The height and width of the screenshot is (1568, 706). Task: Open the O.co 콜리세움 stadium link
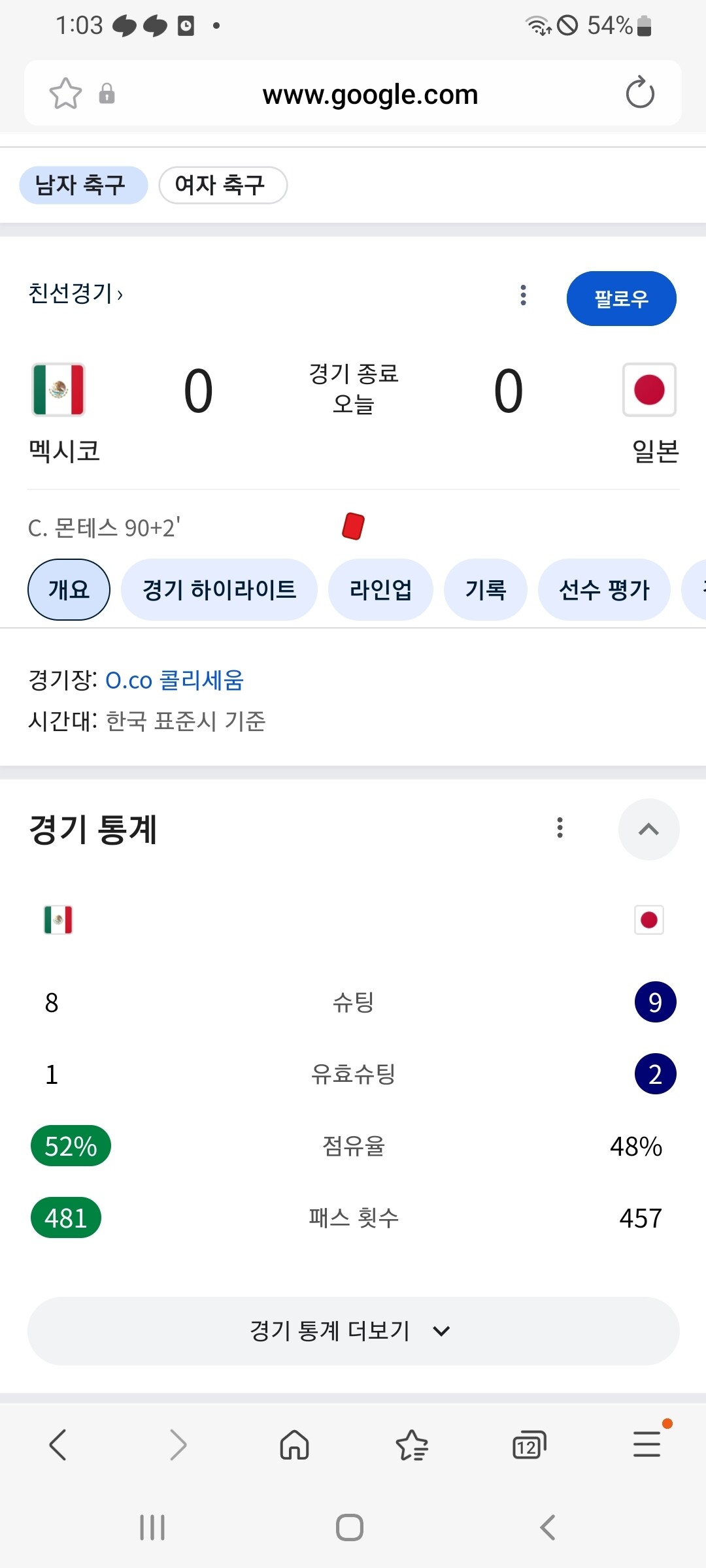175,680
